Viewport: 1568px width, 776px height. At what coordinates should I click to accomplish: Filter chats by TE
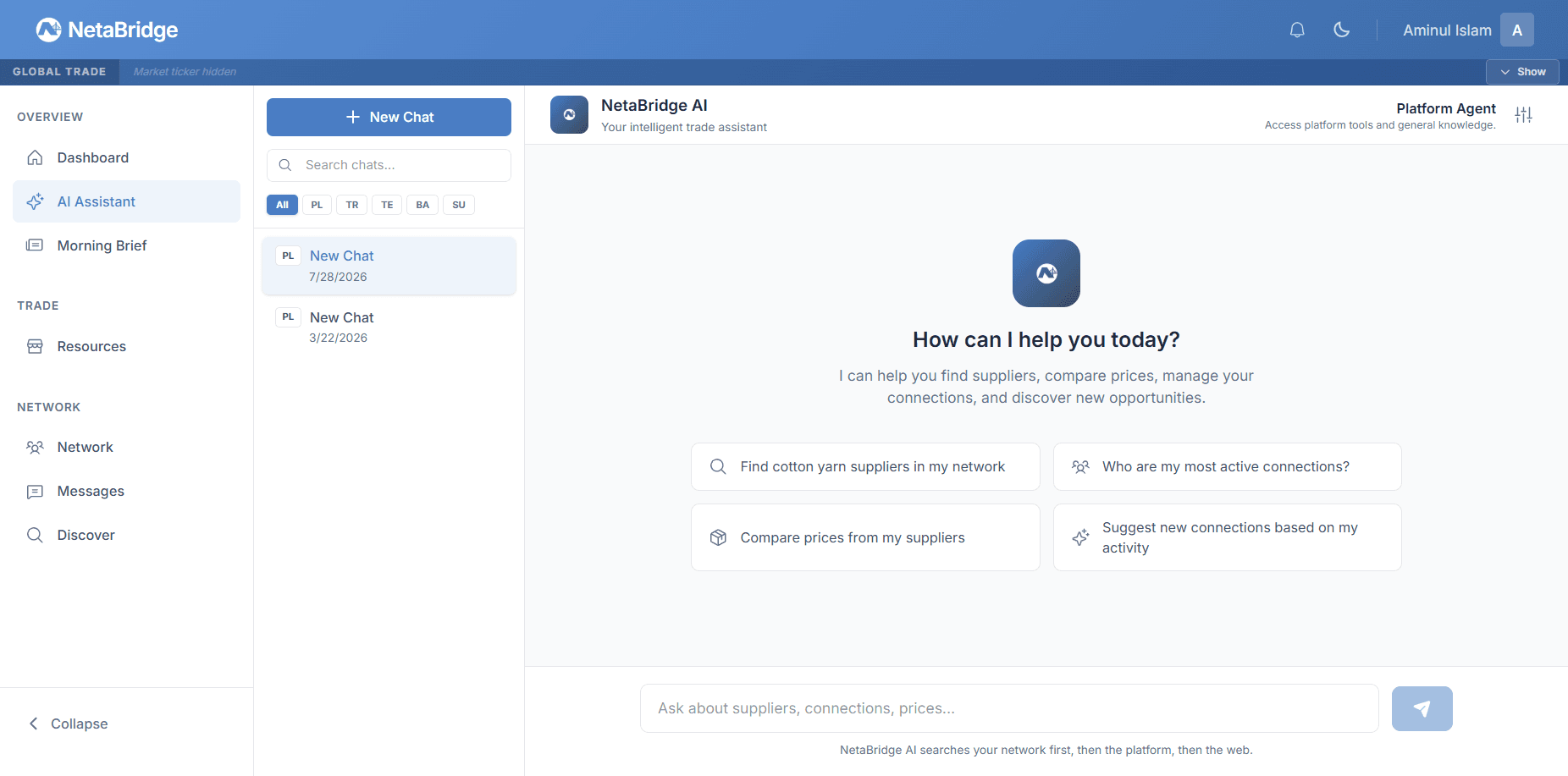coord(387,205)
